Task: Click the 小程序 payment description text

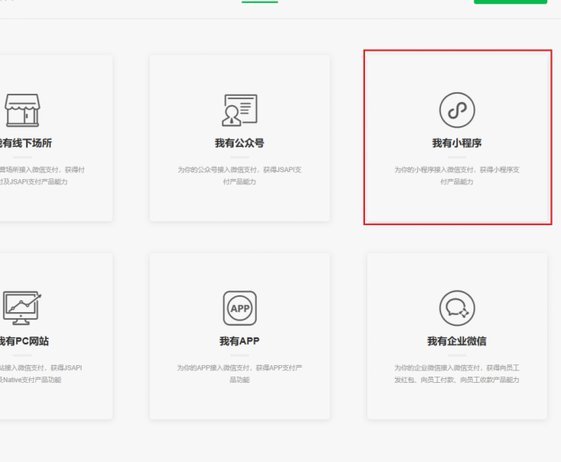Action: point(457,175)
